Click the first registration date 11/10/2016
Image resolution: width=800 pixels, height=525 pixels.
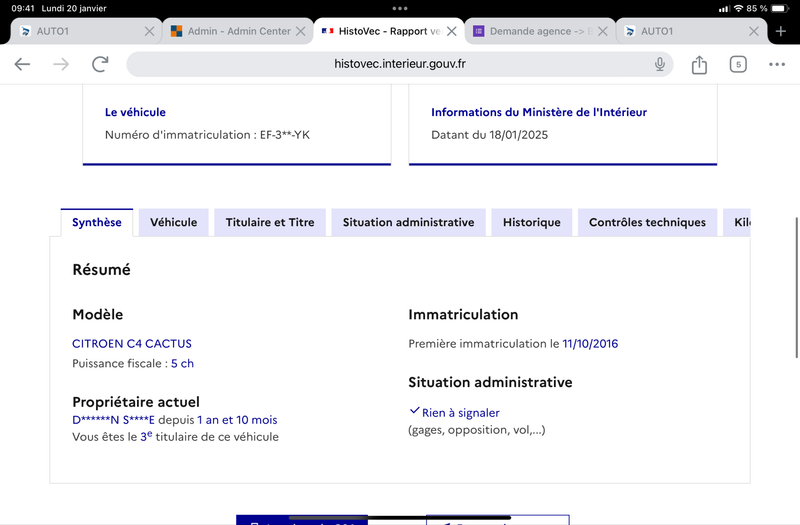pyautogui.click(x=590, y=344)
